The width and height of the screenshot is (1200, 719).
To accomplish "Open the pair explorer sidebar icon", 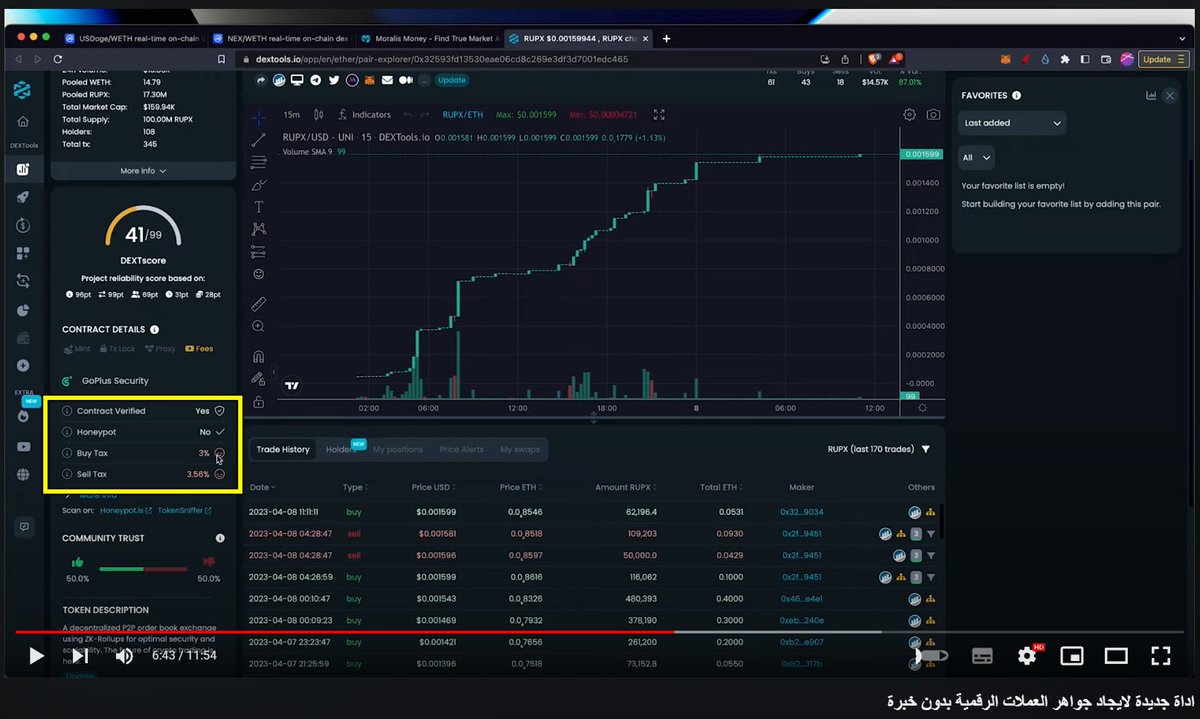I will click(22, 169).
